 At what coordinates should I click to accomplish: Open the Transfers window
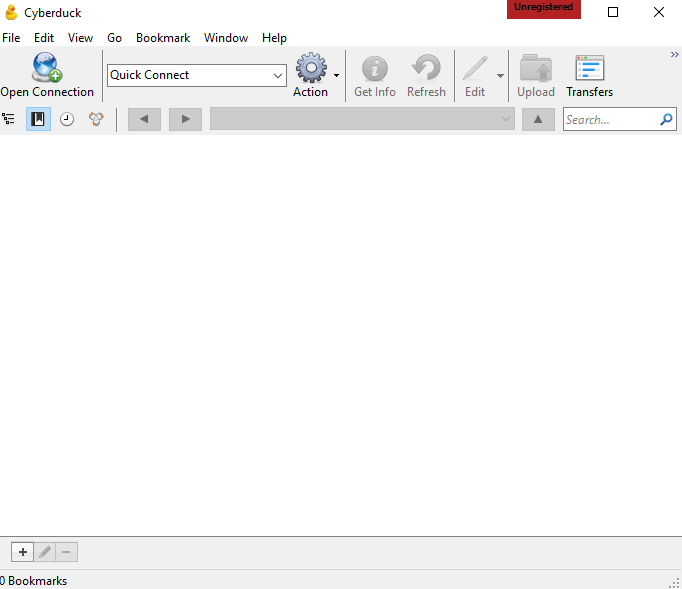pos(589,68)
